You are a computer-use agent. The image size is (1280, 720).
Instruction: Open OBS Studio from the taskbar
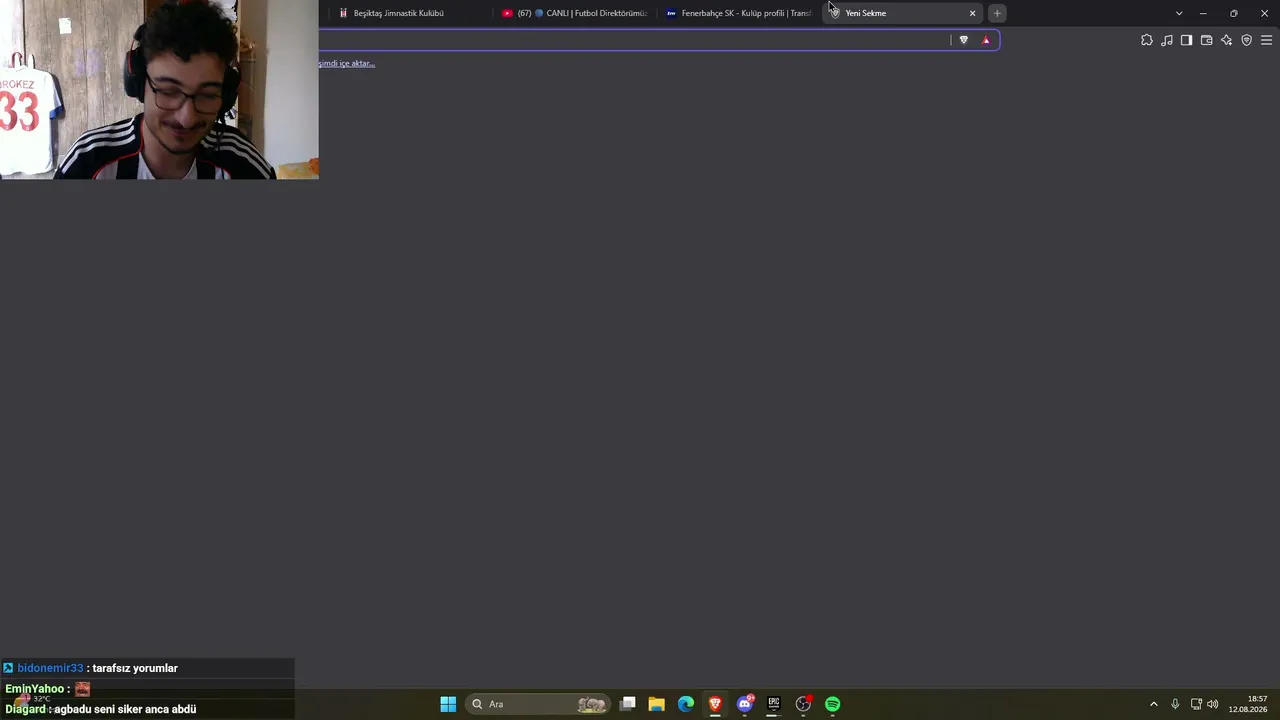[x=803, y=704]
